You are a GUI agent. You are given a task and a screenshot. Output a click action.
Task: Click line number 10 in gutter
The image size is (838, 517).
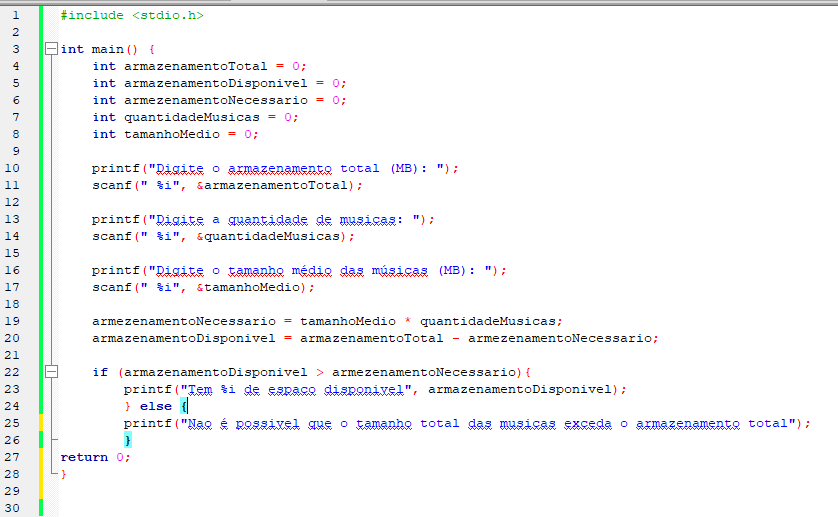click(12, 168)
